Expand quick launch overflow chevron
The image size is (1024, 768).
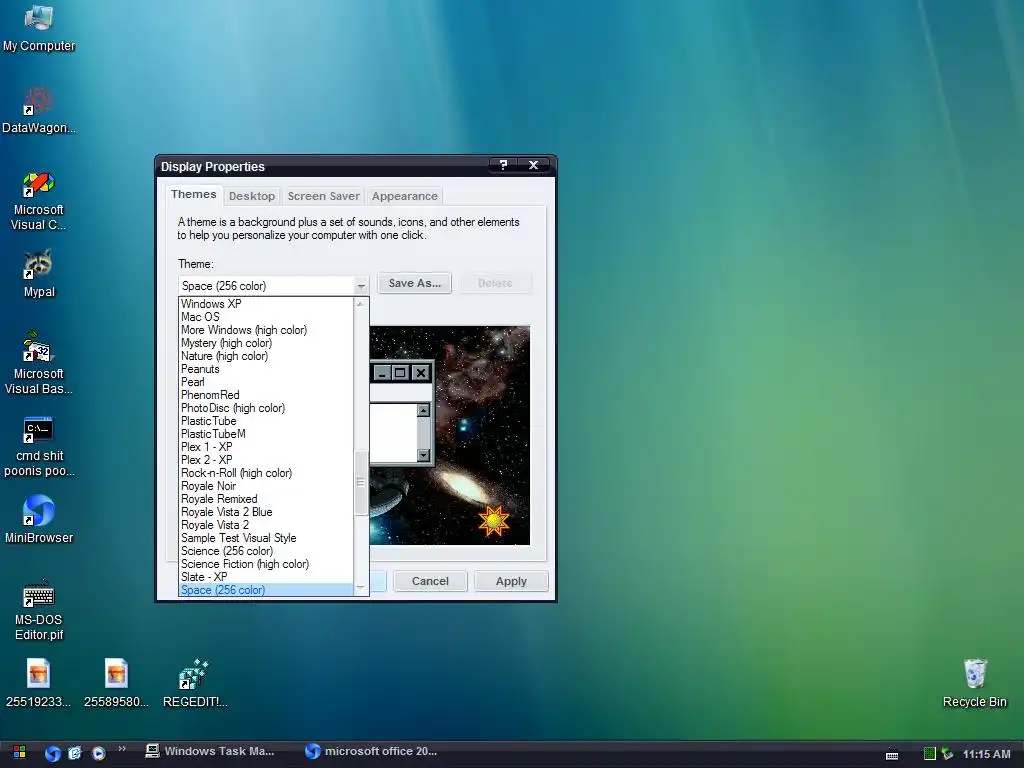coord(121,749)
